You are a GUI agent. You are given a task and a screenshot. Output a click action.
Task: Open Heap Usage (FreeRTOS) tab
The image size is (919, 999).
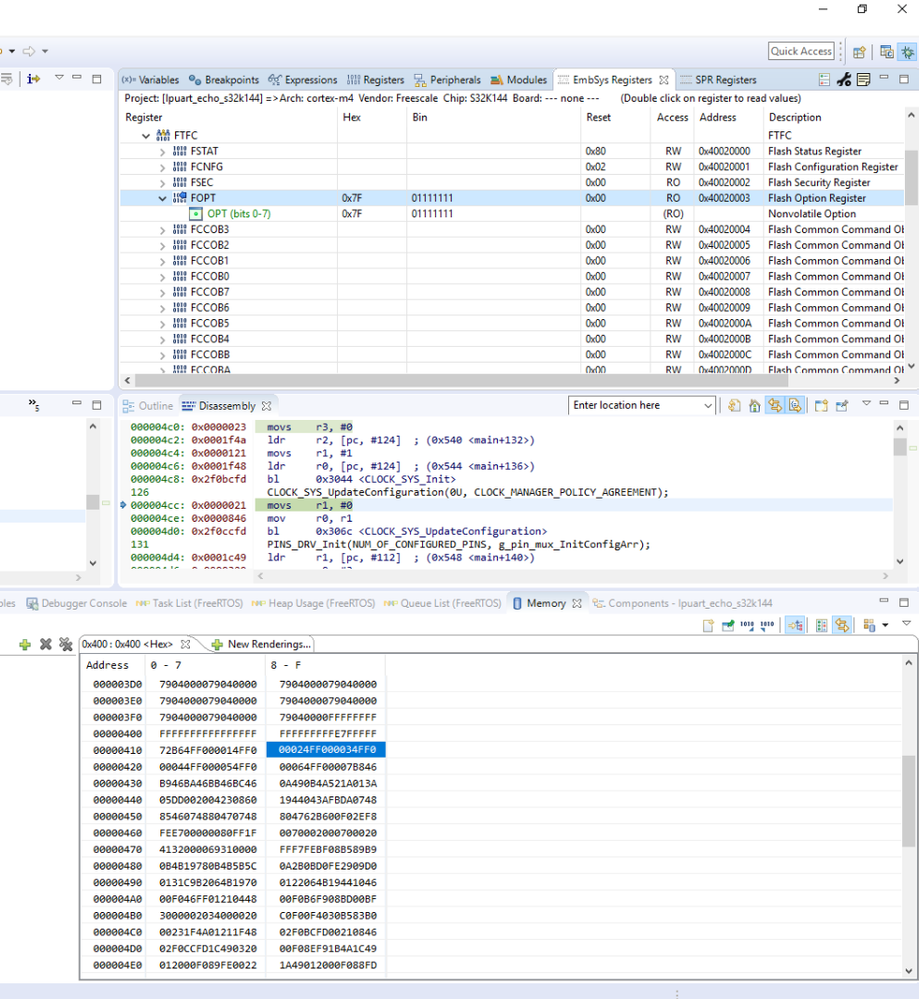tap(314, 603)
